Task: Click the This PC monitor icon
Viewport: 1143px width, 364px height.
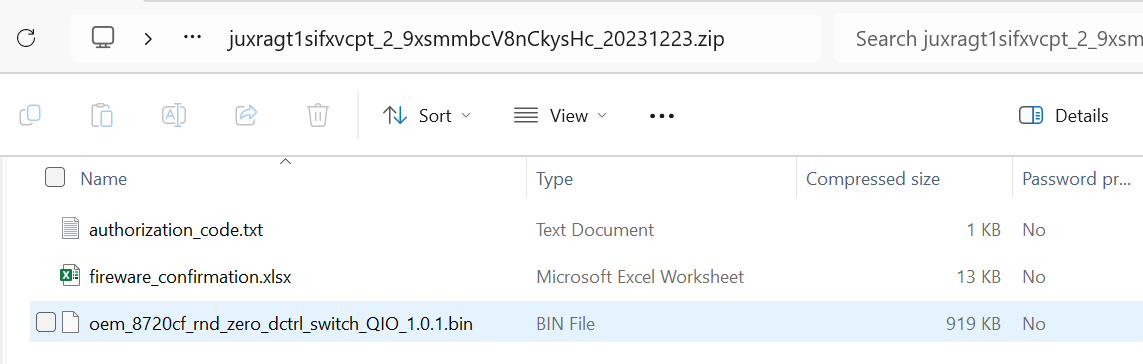Action: (x=104, y=38)
